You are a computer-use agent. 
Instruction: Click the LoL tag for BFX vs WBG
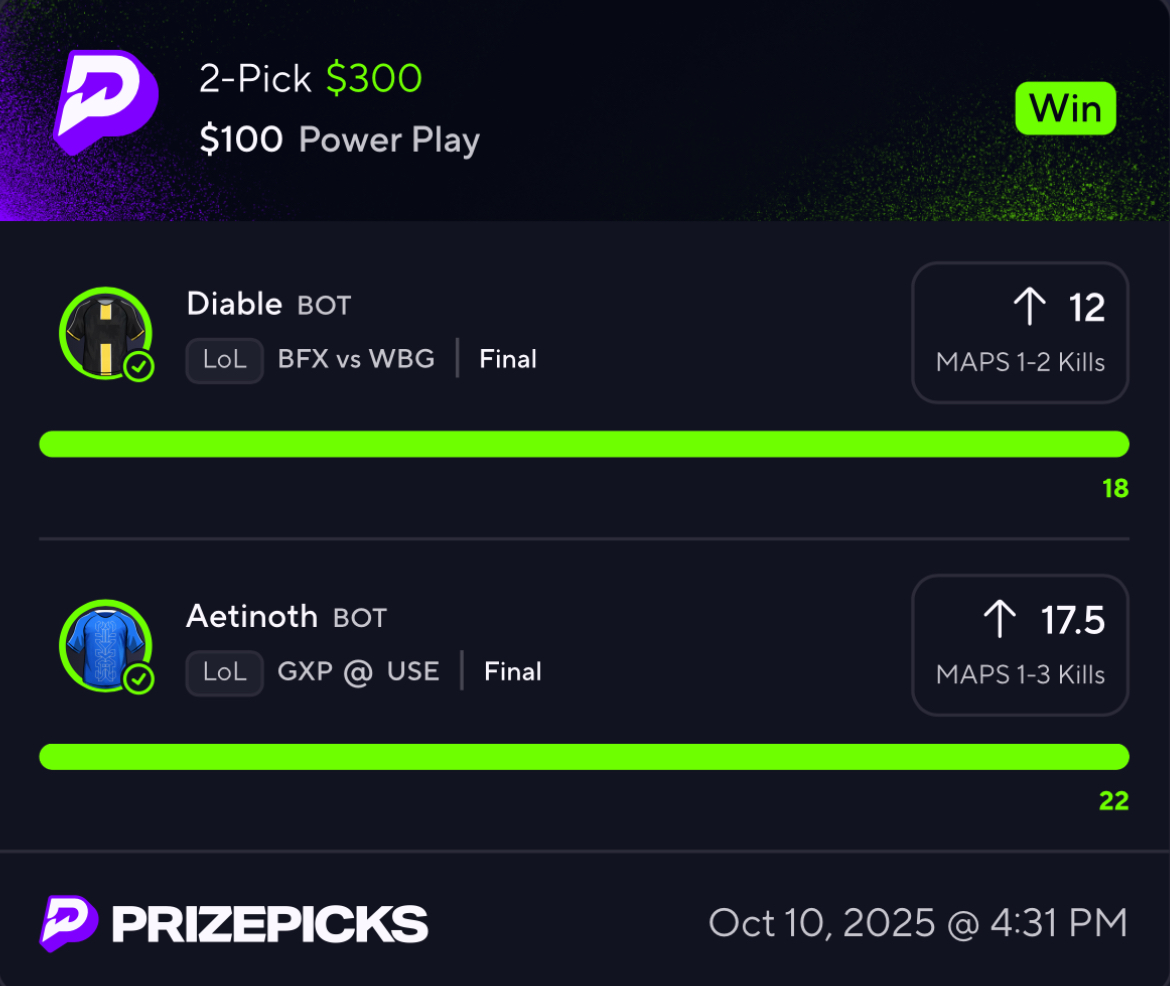point(224,360)
